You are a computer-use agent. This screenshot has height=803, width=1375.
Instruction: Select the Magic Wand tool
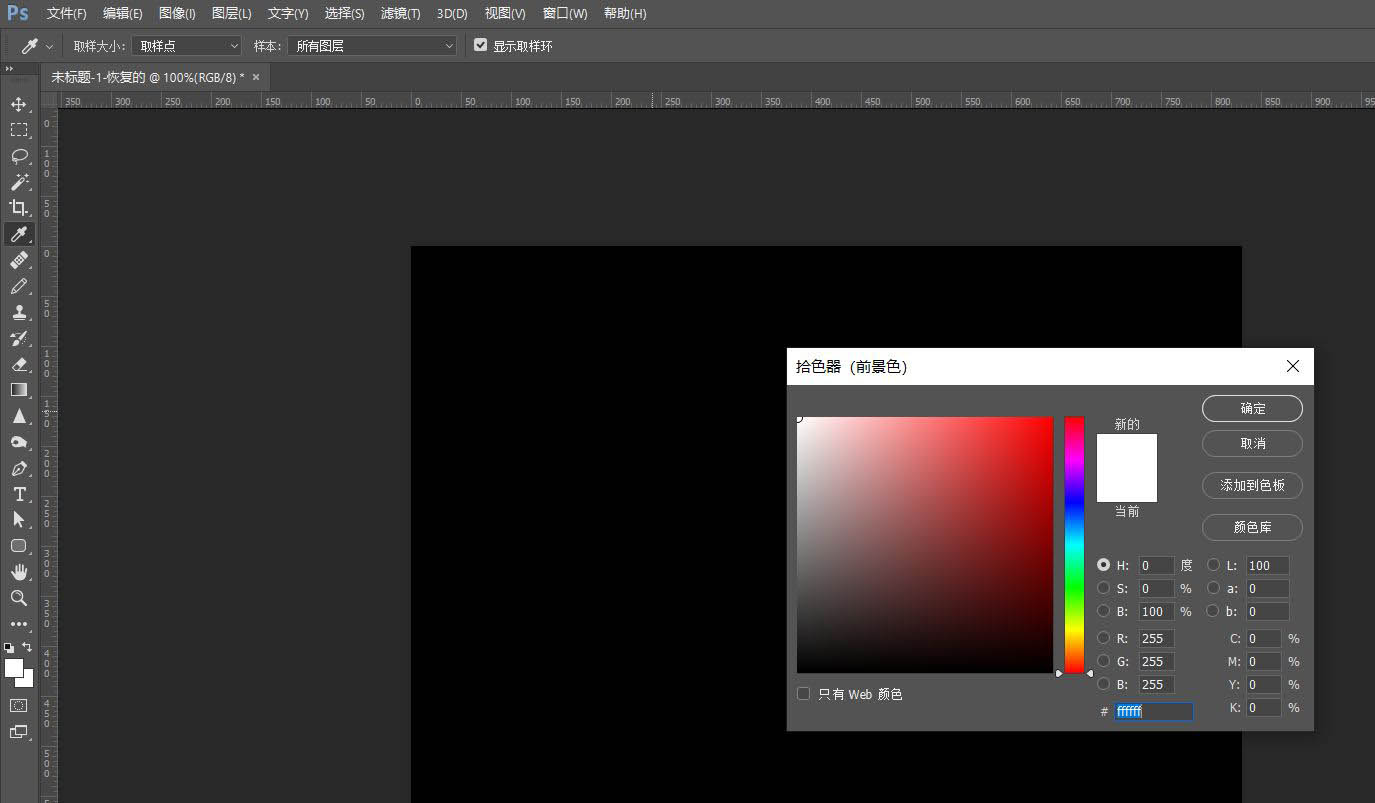(x=19, y=182)
